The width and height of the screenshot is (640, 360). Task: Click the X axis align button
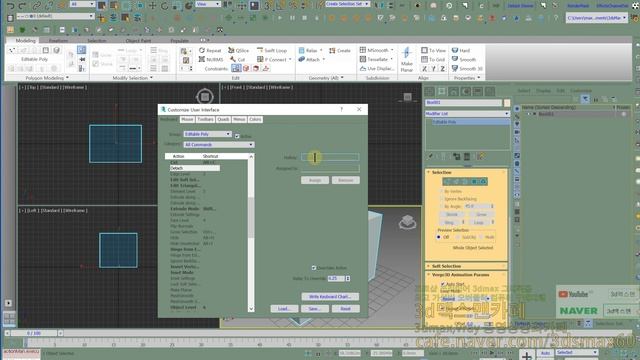coord(424,69)
